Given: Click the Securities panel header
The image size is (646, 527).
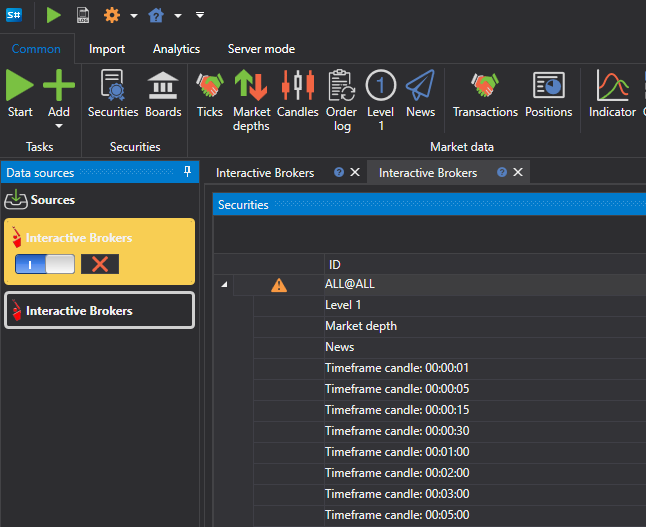Looking at the screenshot, I should (x=429, y=204).
